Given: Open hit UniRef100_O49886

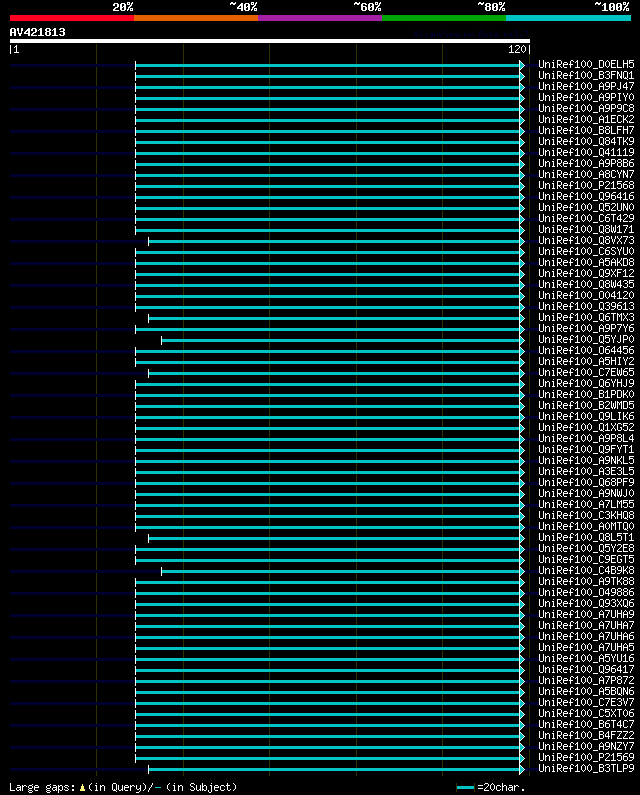Looking at the screenshot, I should [586, 592].
